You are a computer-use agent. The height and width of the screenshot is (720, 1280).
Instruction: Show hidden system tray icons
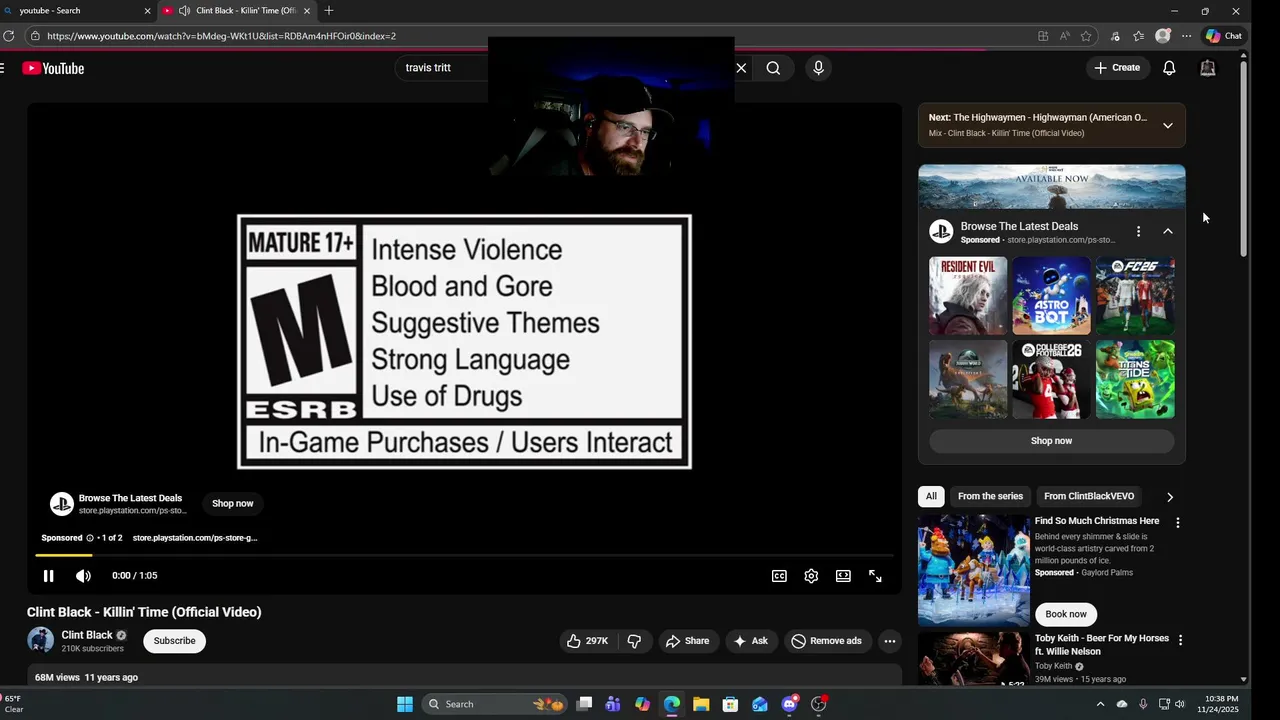pos(1100,704)
